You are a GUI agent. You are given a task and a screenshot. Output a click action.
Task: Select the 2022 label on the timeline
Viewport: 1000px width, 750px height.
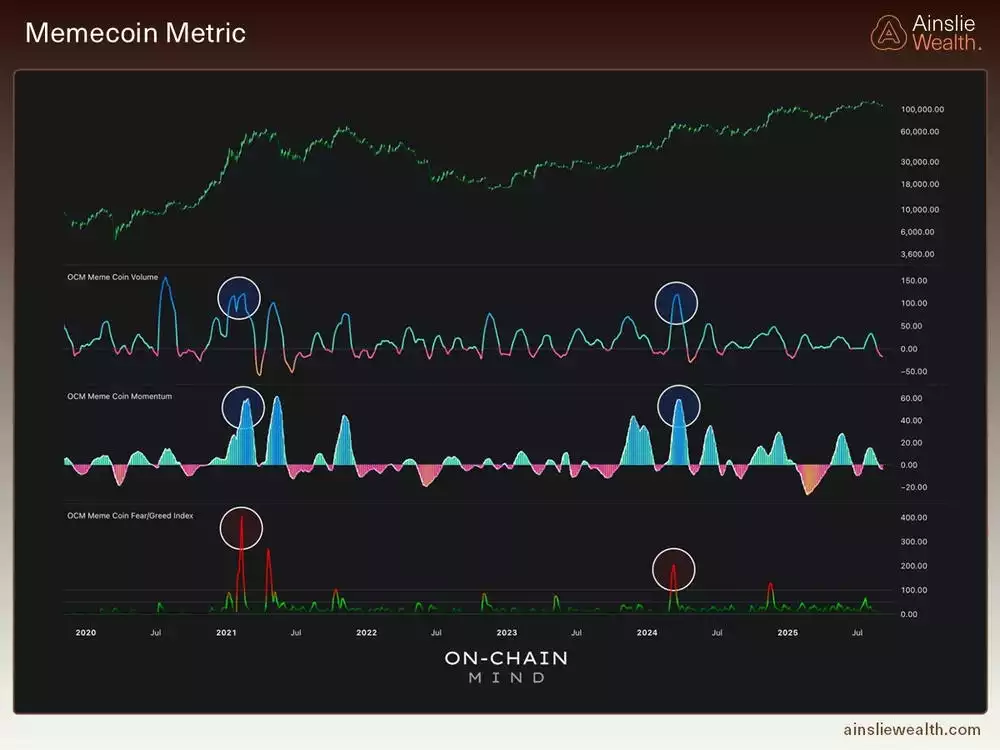pyautogui.click(x=366, y=632)
